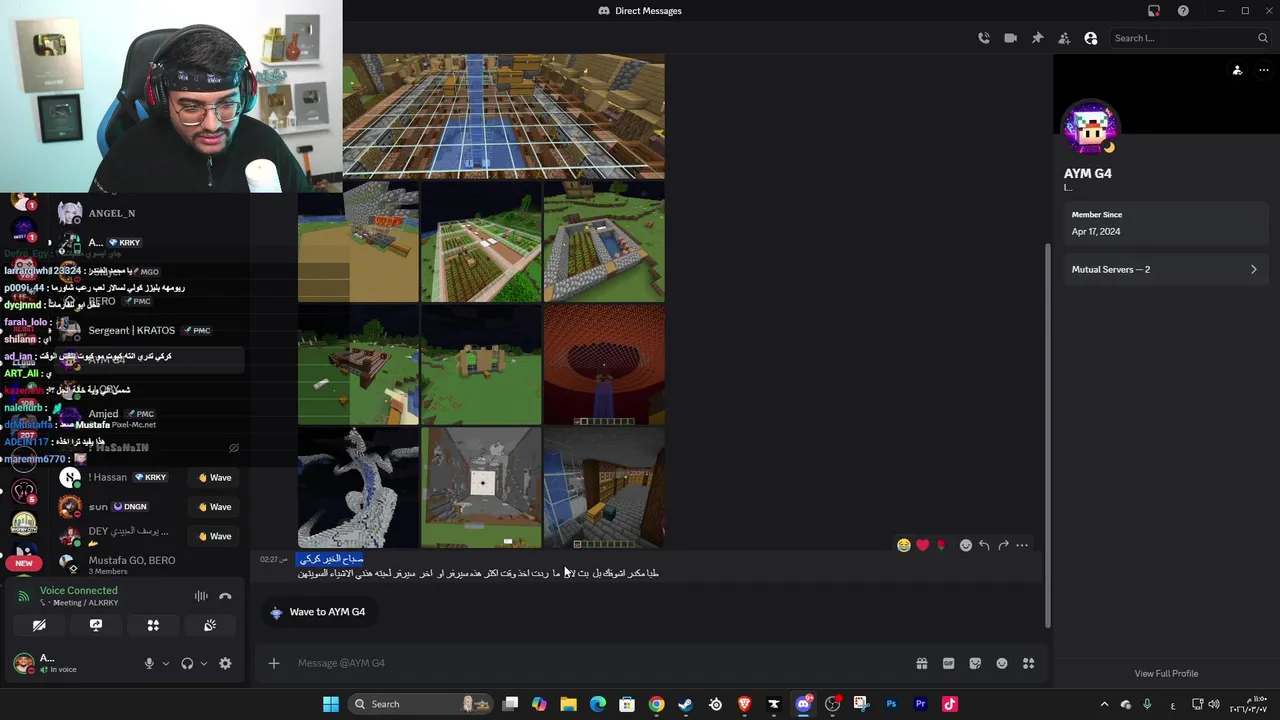
Task: Click Wave to AYM G4 button
Action: 318,612
